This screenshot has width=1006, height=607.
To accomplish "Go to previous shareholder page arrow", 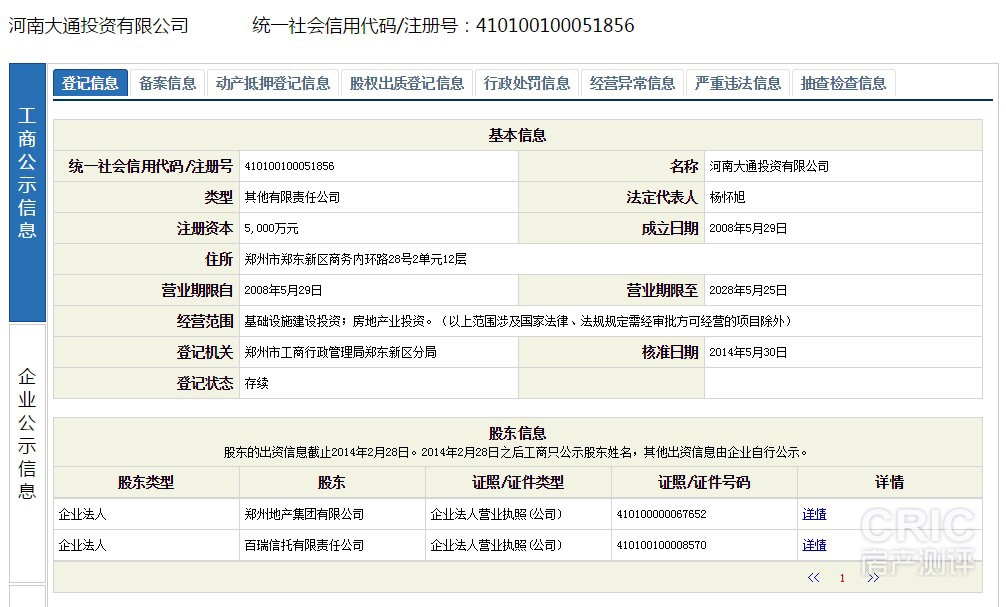I will pos(813,577).
